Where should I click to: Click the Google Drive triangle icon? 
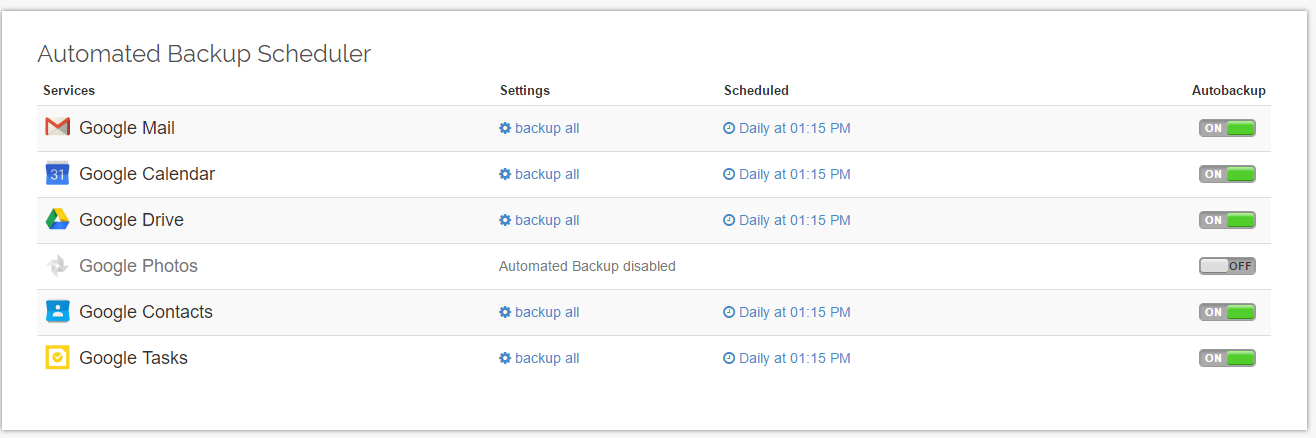(57, 219)
